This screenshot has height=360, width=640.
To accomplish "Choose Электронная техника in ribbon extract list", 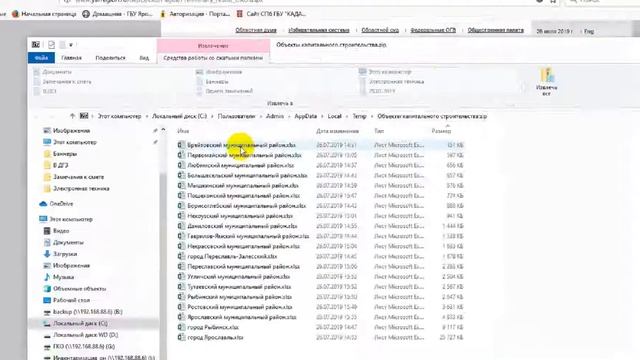I will (392, 82).
